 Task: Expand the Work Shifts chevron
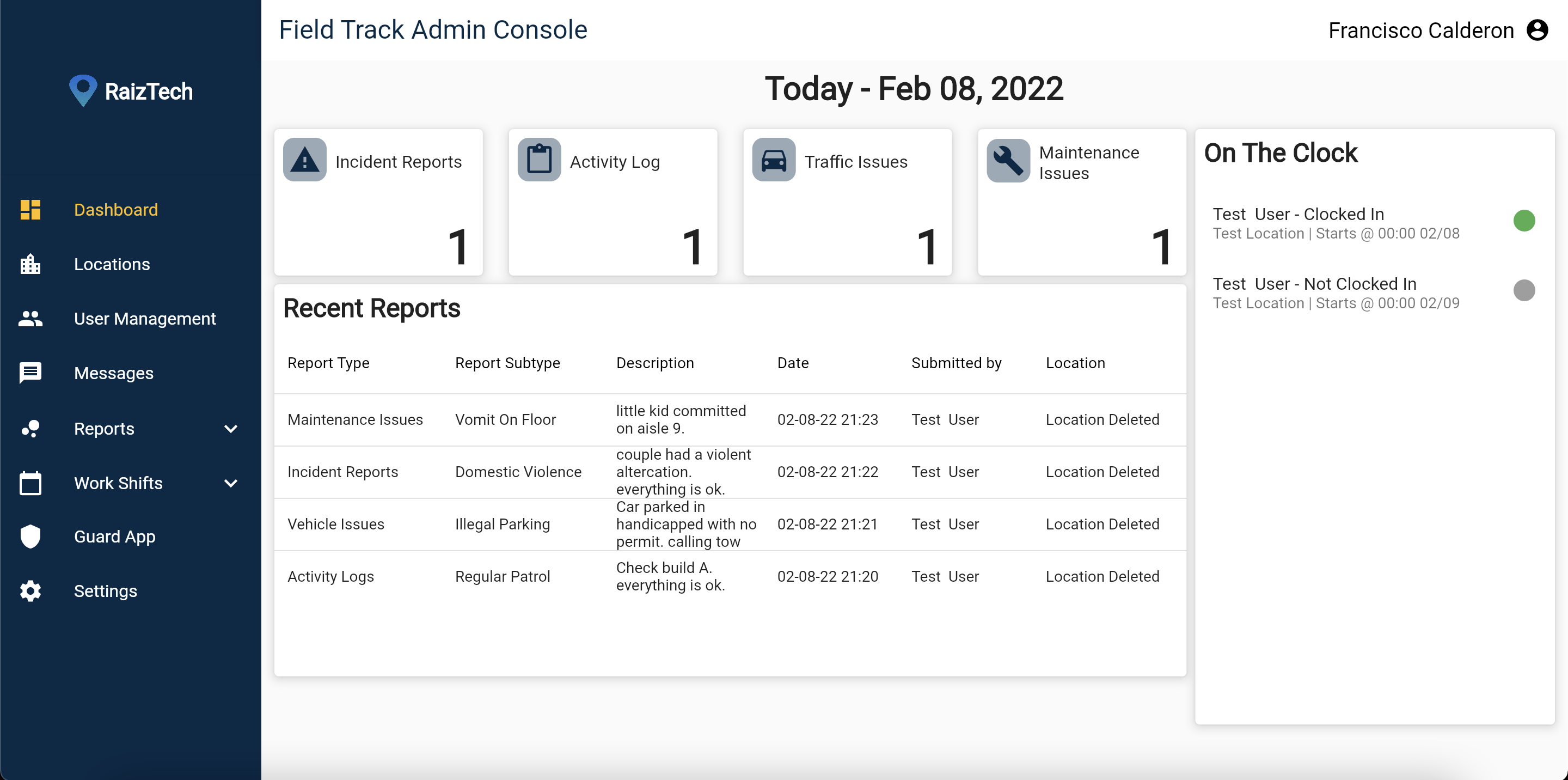coord(231,483)
